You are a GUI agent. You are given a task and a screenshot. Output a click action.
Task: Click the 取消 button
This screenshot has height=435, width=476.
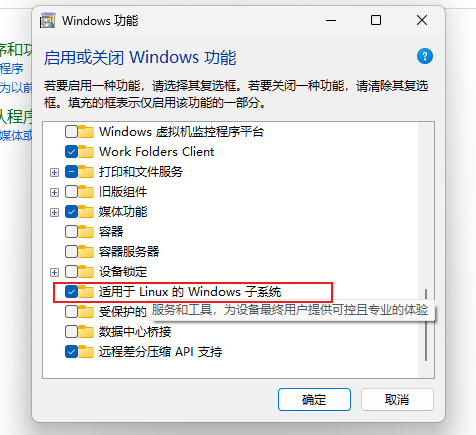397,399
